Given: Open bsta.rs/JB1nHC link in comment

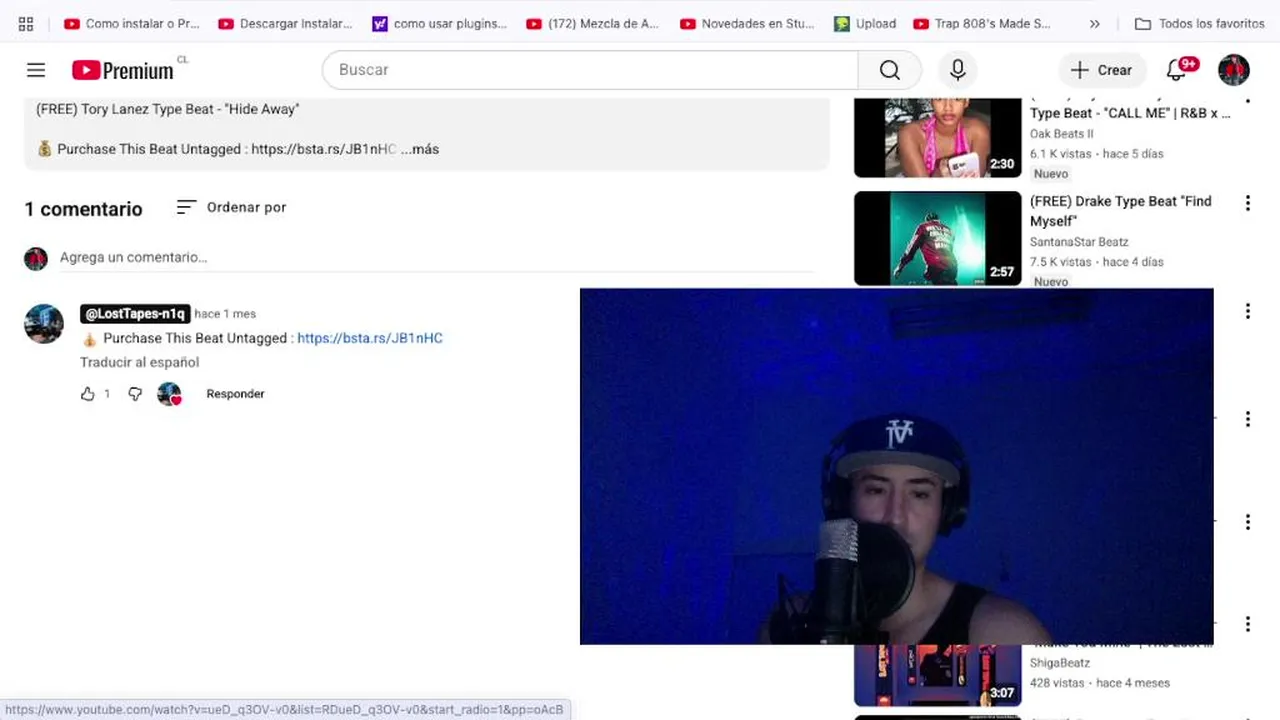Looking at the screenshot, I should click(x=370, y=338).
